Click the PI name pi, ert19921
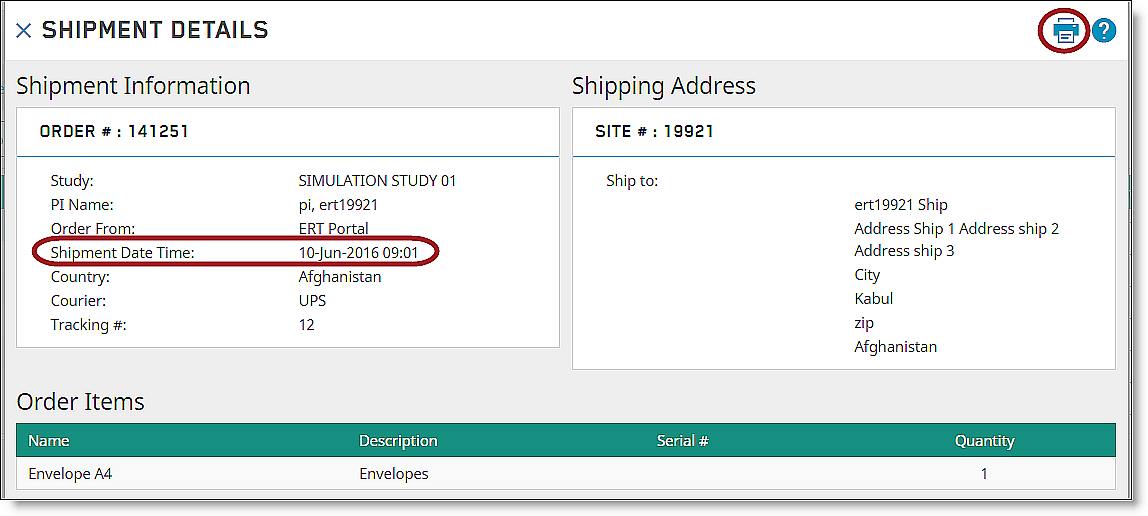 [x=338, y=205]
